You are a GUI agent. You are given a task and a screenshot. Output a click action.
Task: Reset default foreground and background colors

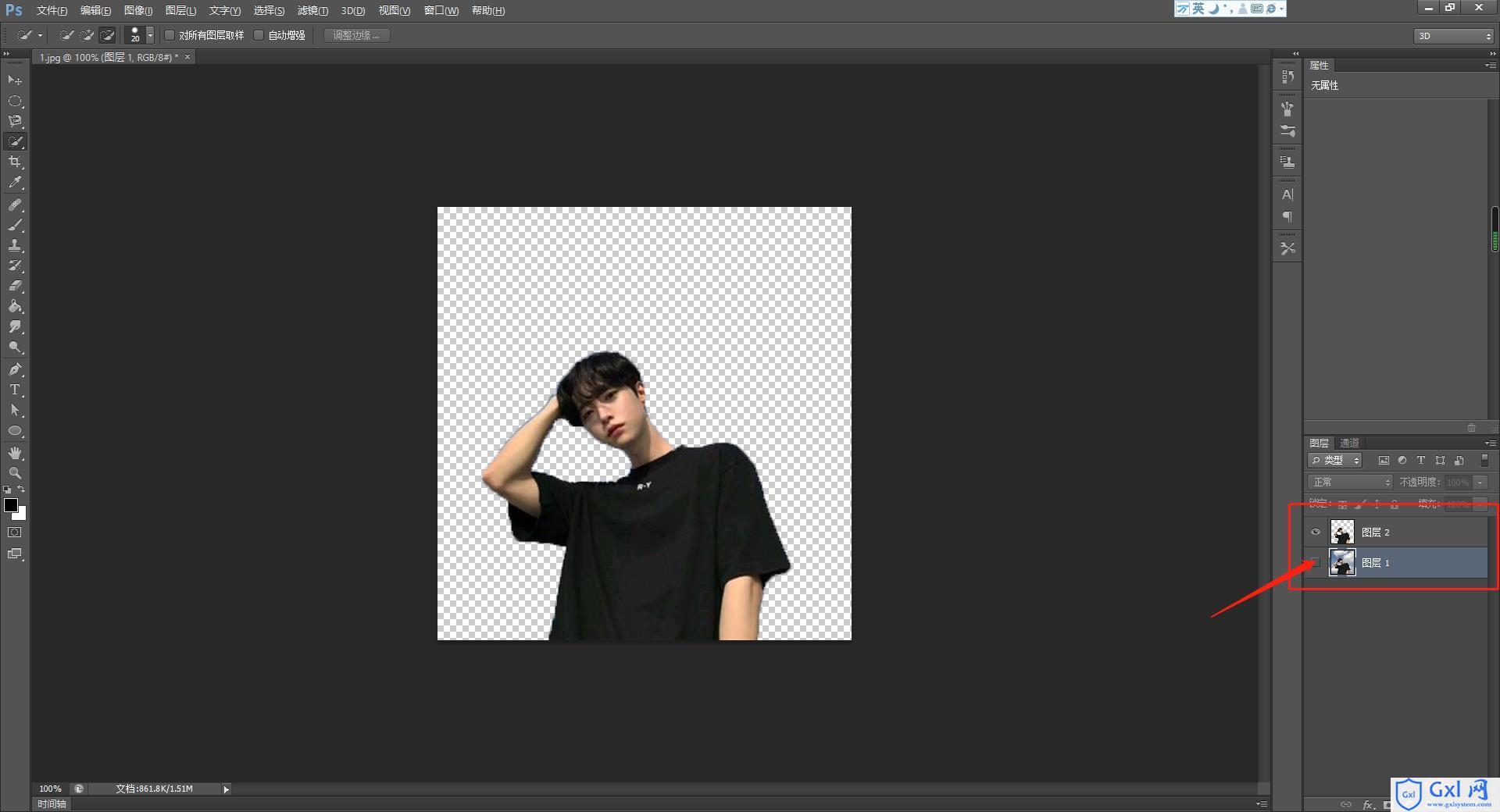(x=7, y=490)
